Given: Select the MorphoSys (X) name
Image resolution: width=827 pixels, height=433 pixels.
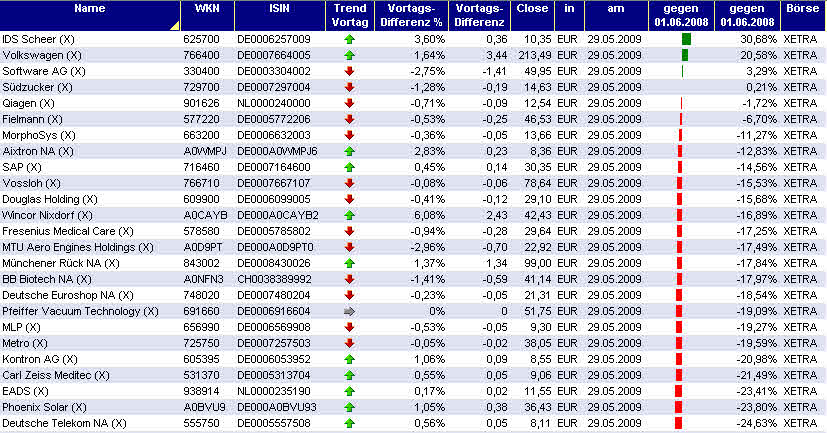Looking at the screenshot, I should [x=39, y=136].
